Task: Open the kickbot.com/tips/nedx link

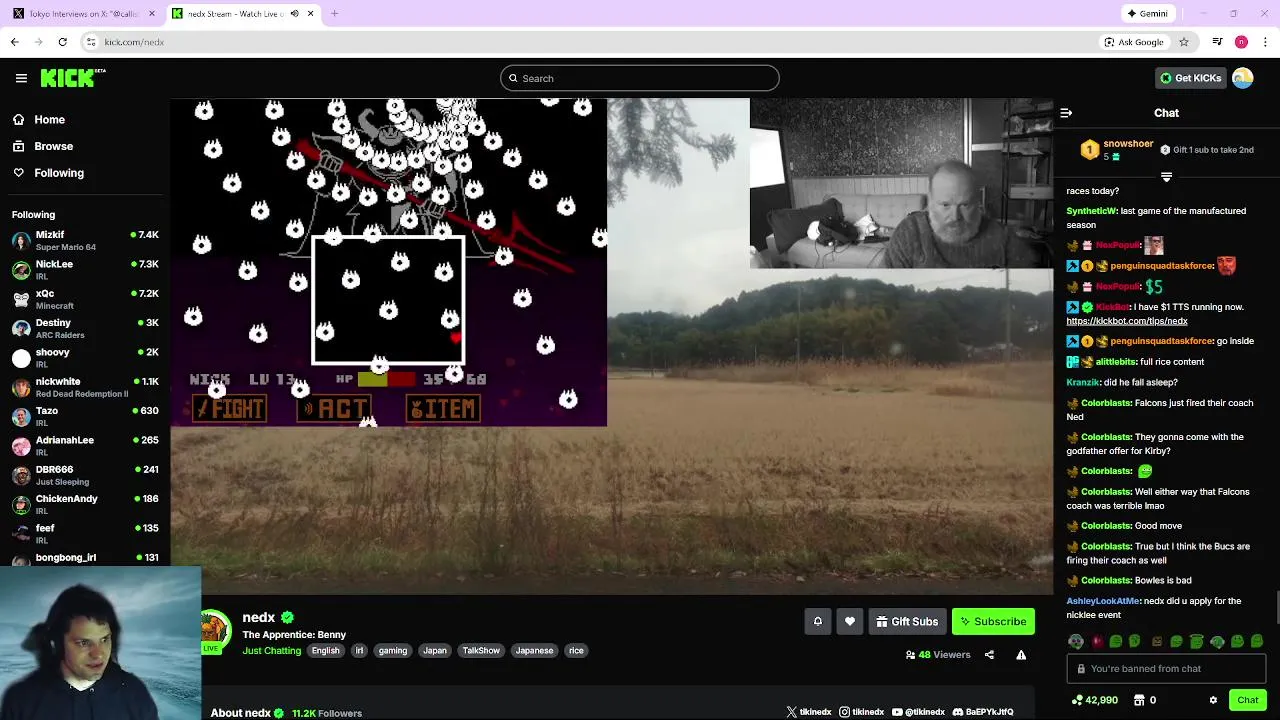Action: point(1127,321)
